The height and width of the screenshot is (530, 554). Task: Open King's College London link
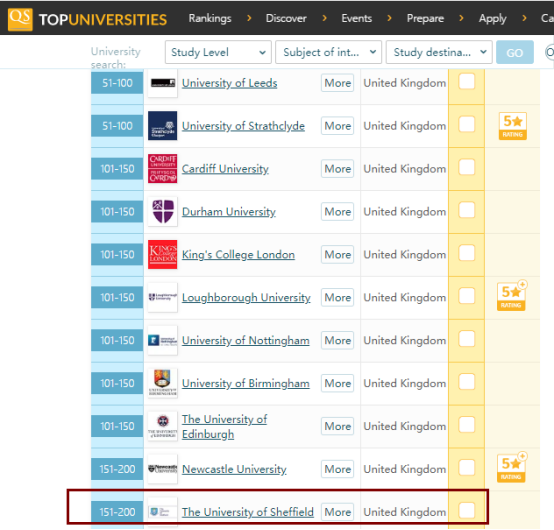[x=238, y=255]
